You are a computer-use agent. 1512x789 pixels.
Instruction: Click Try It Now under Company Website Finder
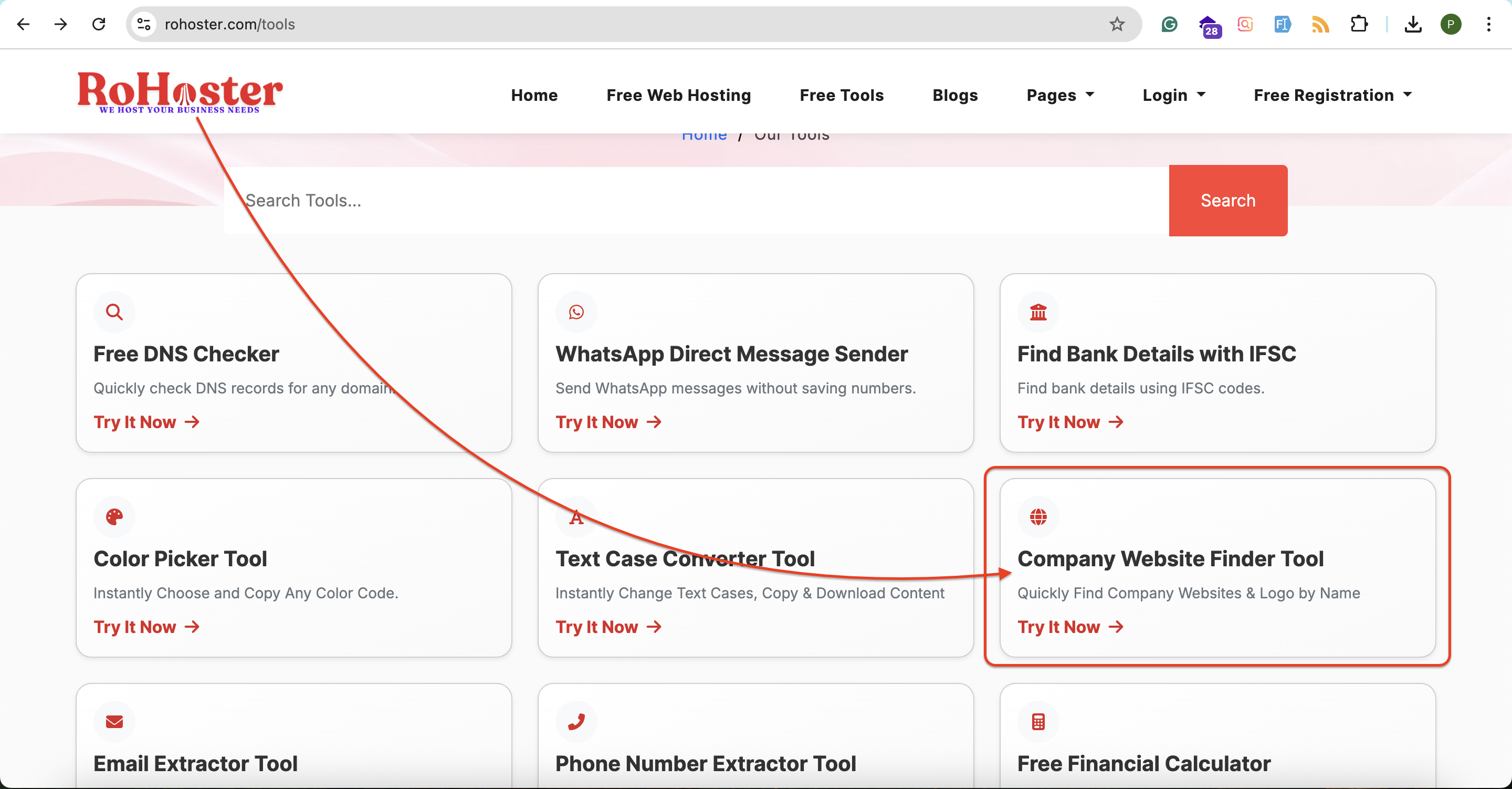click(x=1070, y=627)
